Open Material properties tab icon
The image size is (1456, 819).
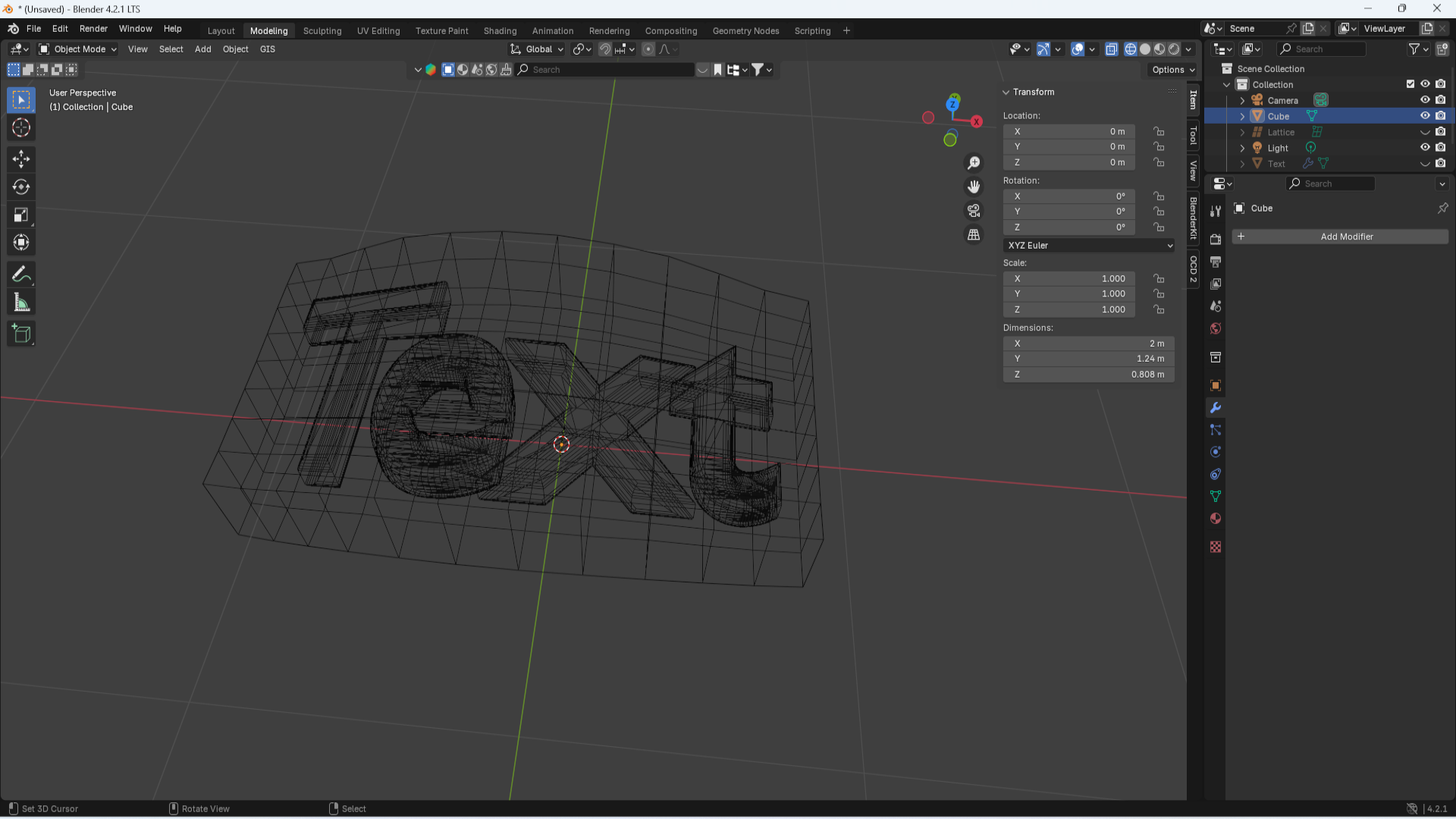pyautogui.click(x=1216, y=519)
